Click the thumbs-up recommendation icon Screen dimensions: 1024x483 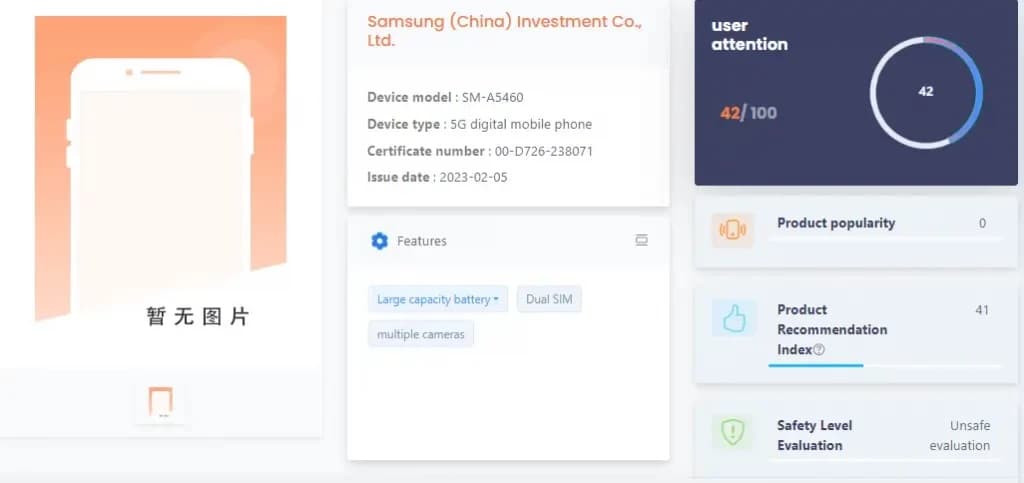coord(734,319)
